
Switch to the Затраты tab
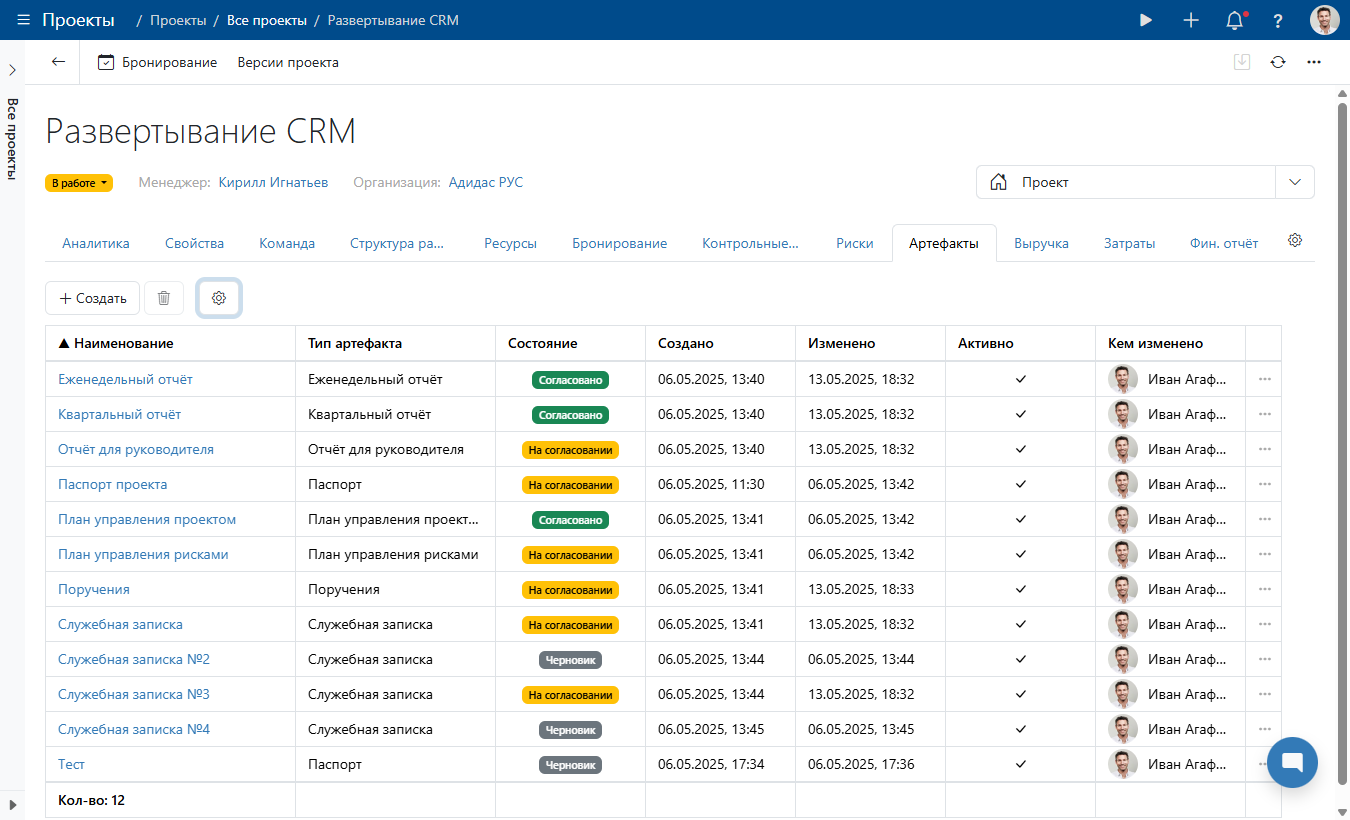point(1129,243)
